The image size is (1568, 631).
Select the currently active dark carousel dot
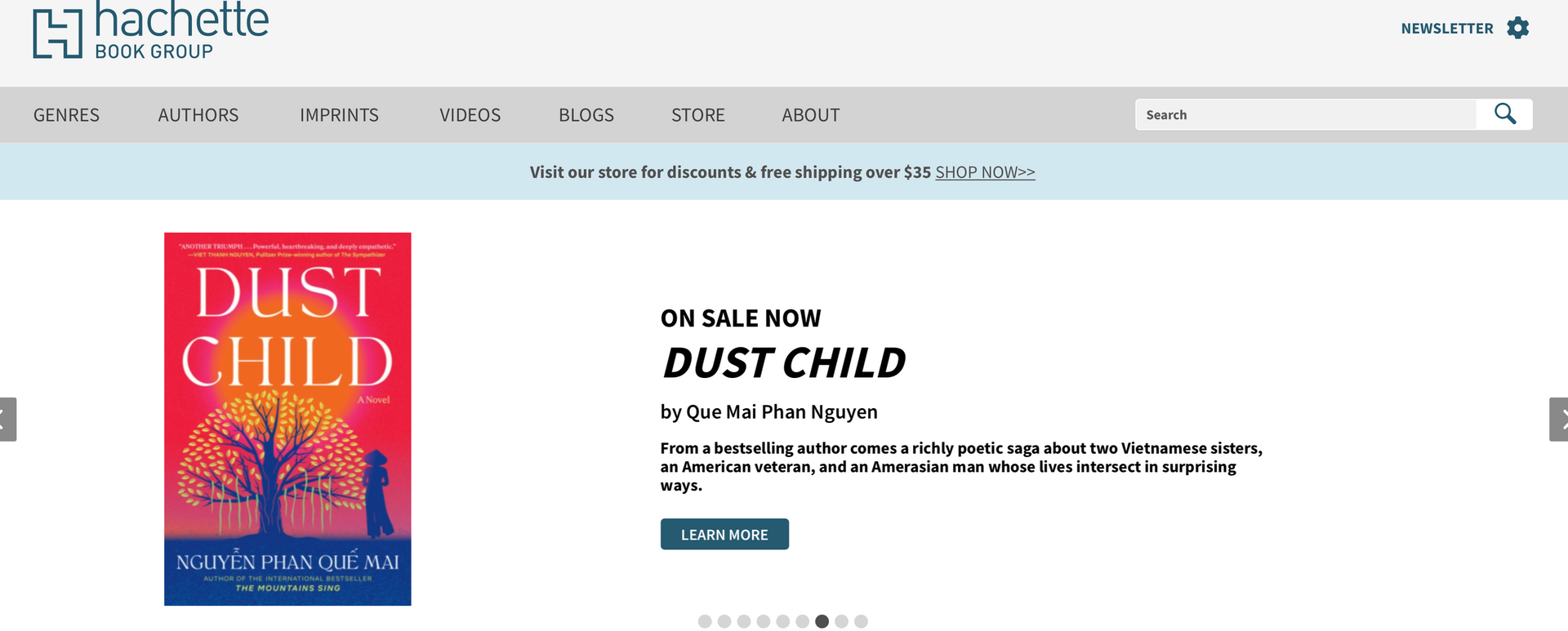pos(822,621)
